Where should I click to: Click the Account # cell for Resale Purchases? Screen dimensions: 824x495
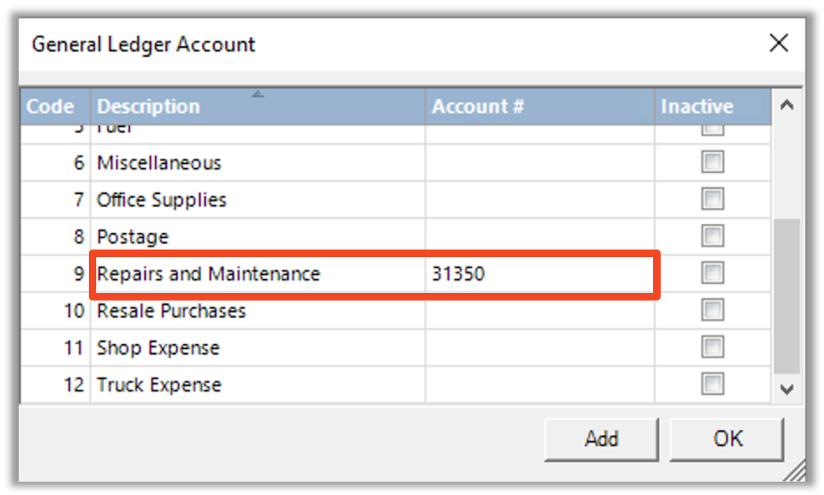pos(540,311)
